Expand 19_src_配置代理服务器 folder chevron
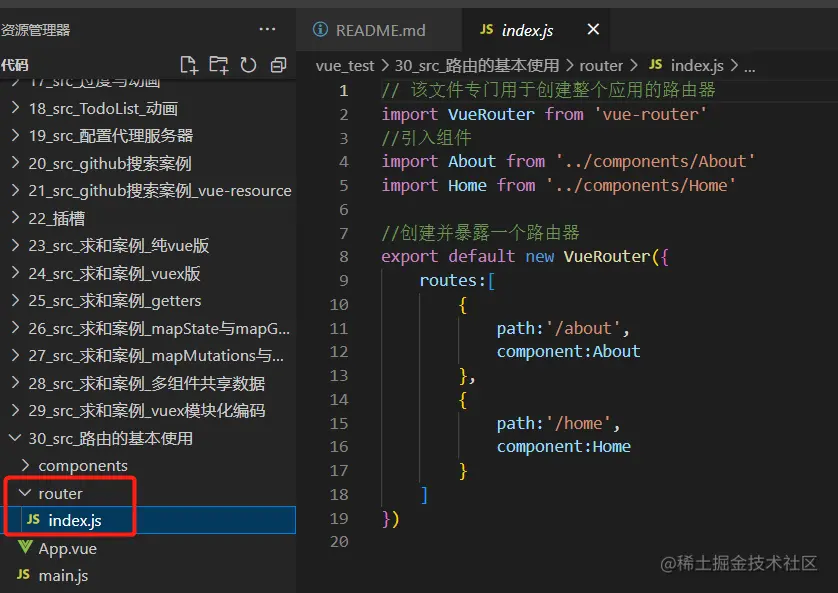Viewport: 838px width, 593px height. [x=15, y=136]
